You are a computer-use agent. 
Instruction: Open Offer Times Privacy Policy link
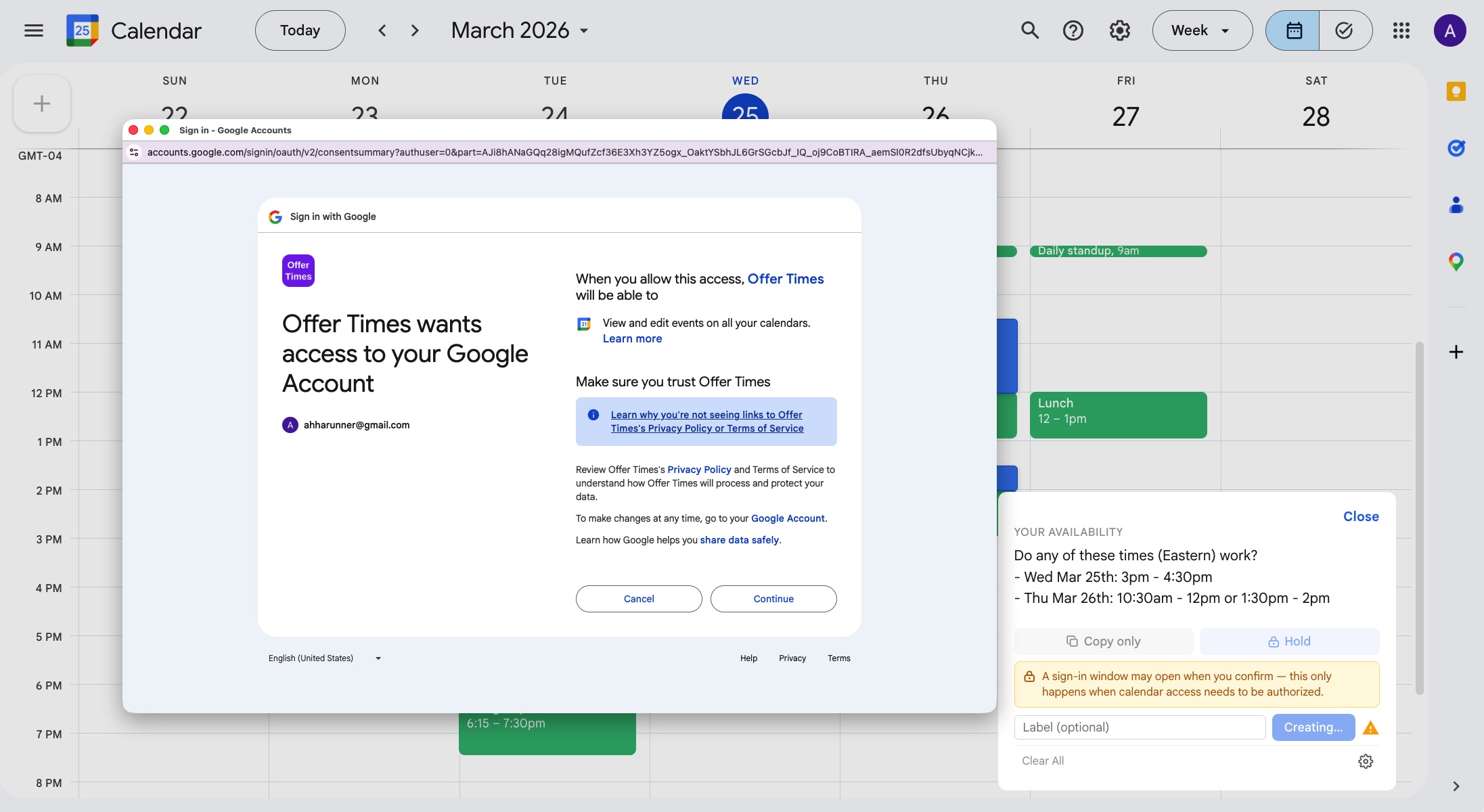tap(699, 470)
